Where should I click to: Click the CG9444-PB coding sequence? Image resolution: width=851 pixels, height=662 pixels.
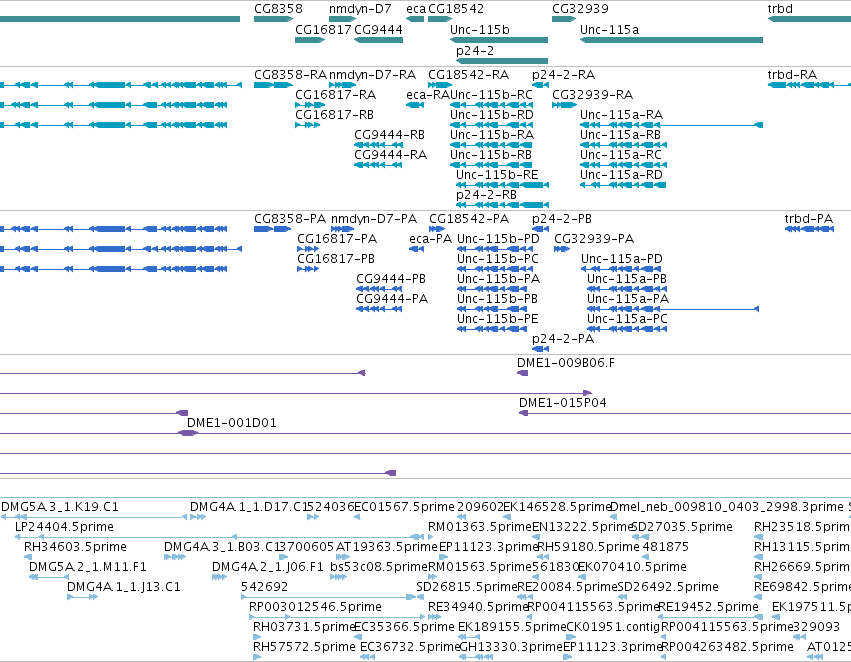pos(379,289)
